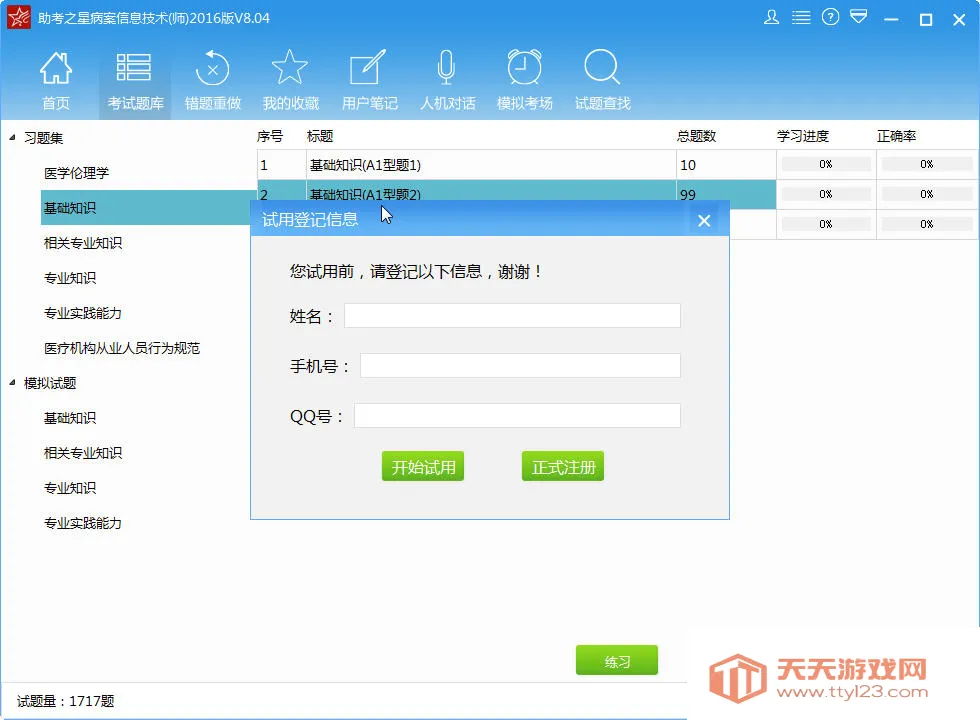Select 医疗机构从业人员行为规范
980x720 pixels.
[122, 348]
